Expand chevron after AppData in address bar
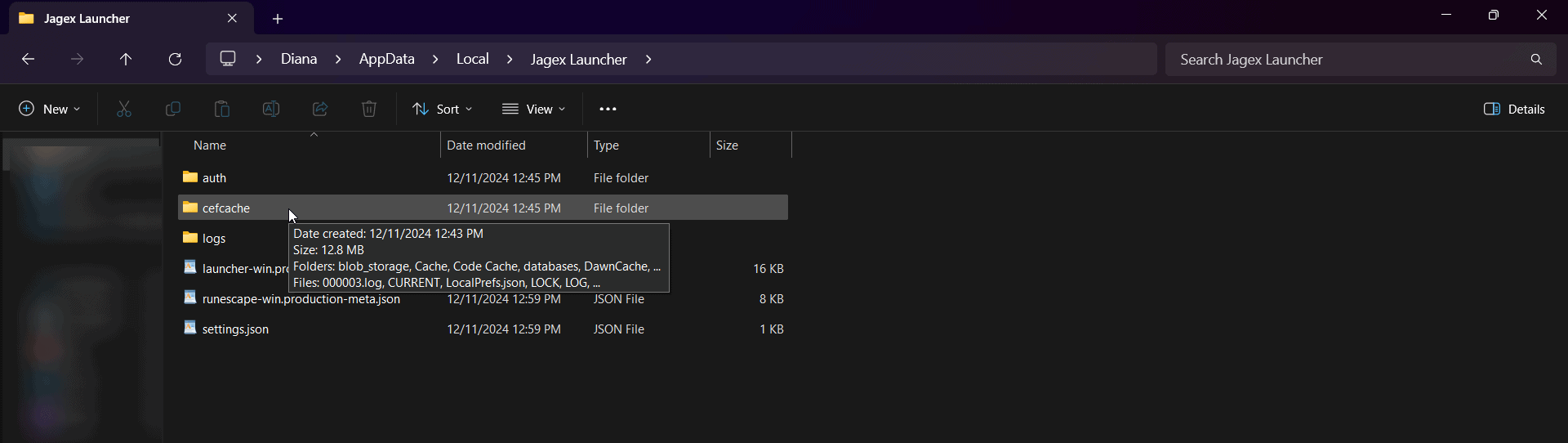 pyautogui.click(x=435, y=59)
